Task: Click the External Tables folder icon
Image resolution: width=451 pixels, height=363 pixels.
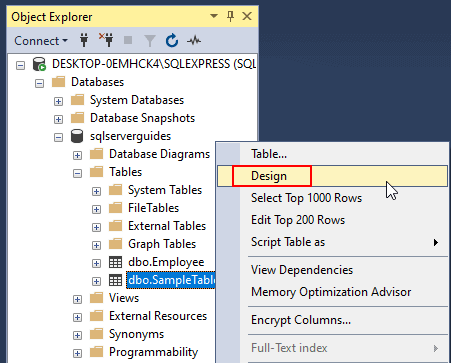Action: point(115,226)
